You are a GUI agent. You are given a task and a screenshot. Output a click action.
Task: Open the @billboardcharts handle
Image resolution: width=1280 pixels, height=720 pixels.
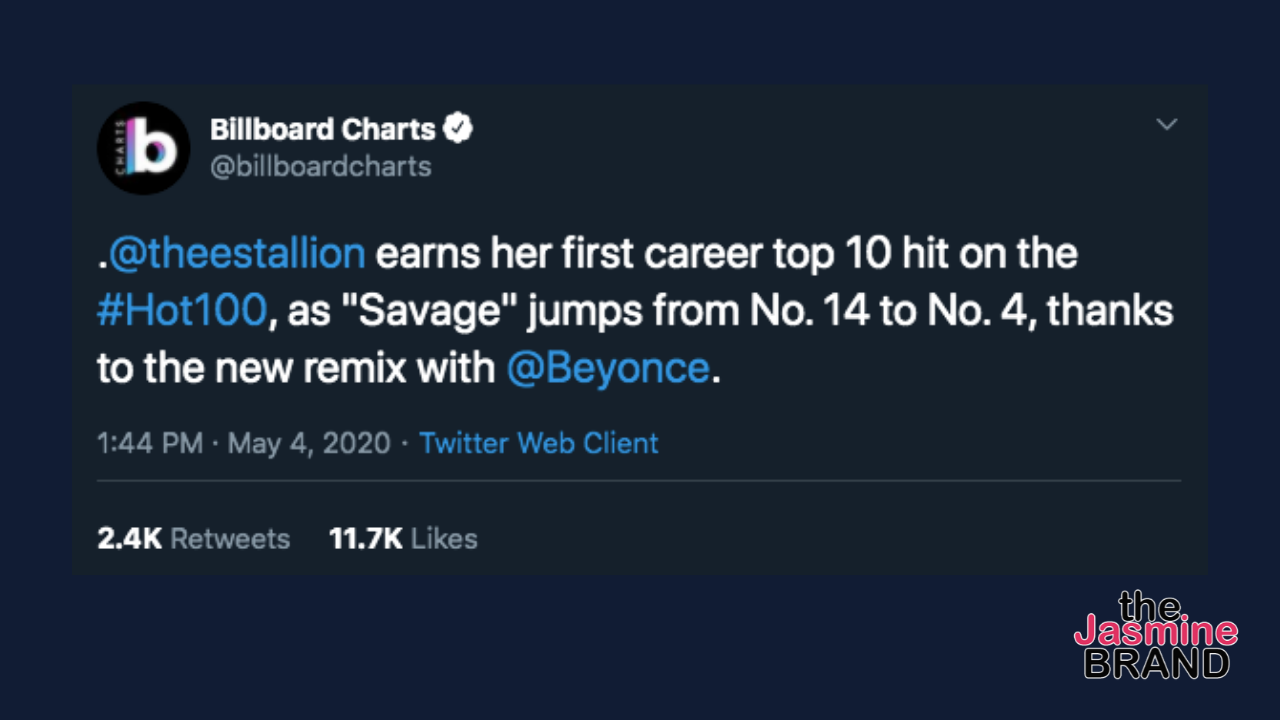tap(321, 166)
